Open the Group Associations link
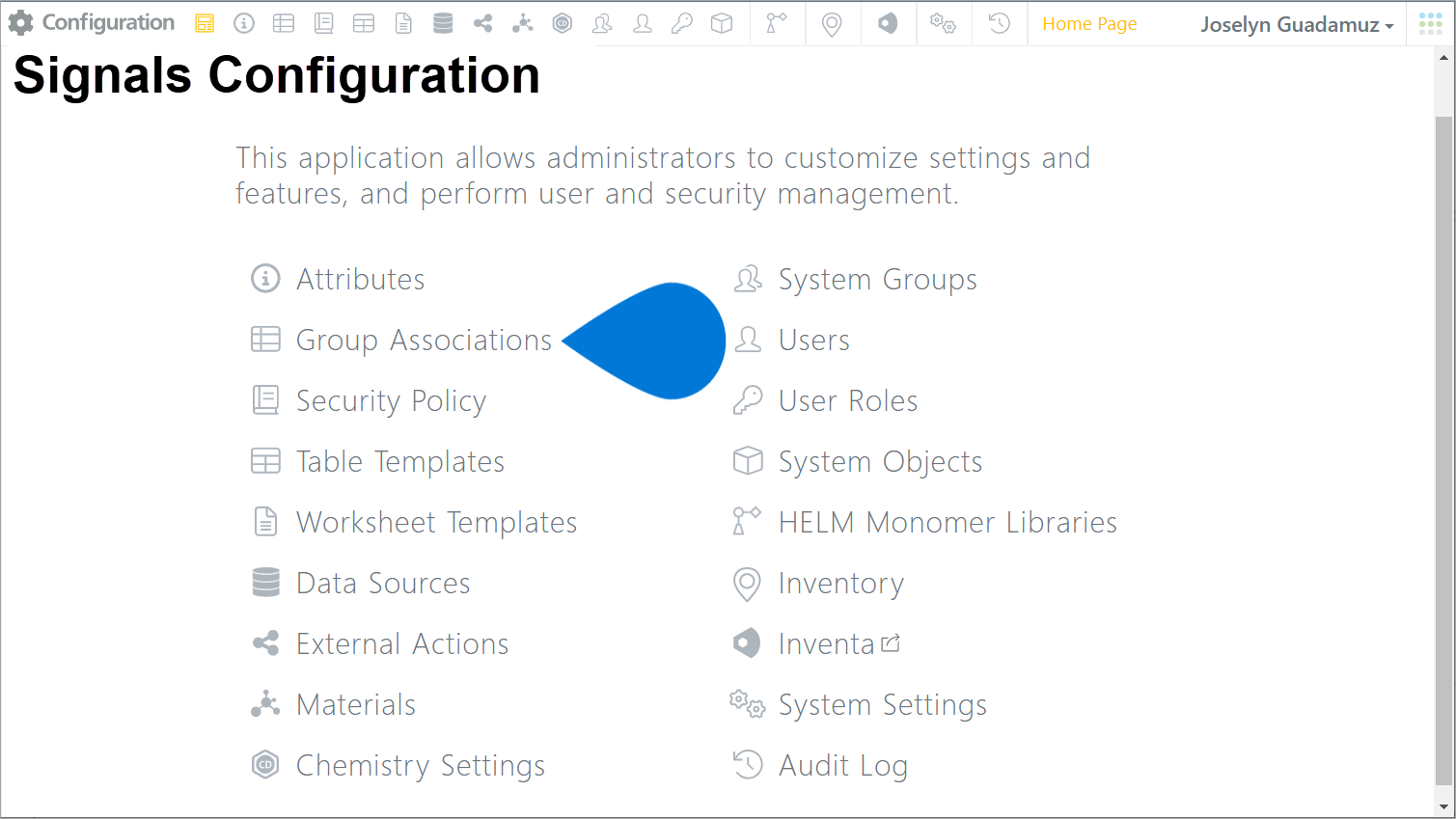 [x=424, y=340]
